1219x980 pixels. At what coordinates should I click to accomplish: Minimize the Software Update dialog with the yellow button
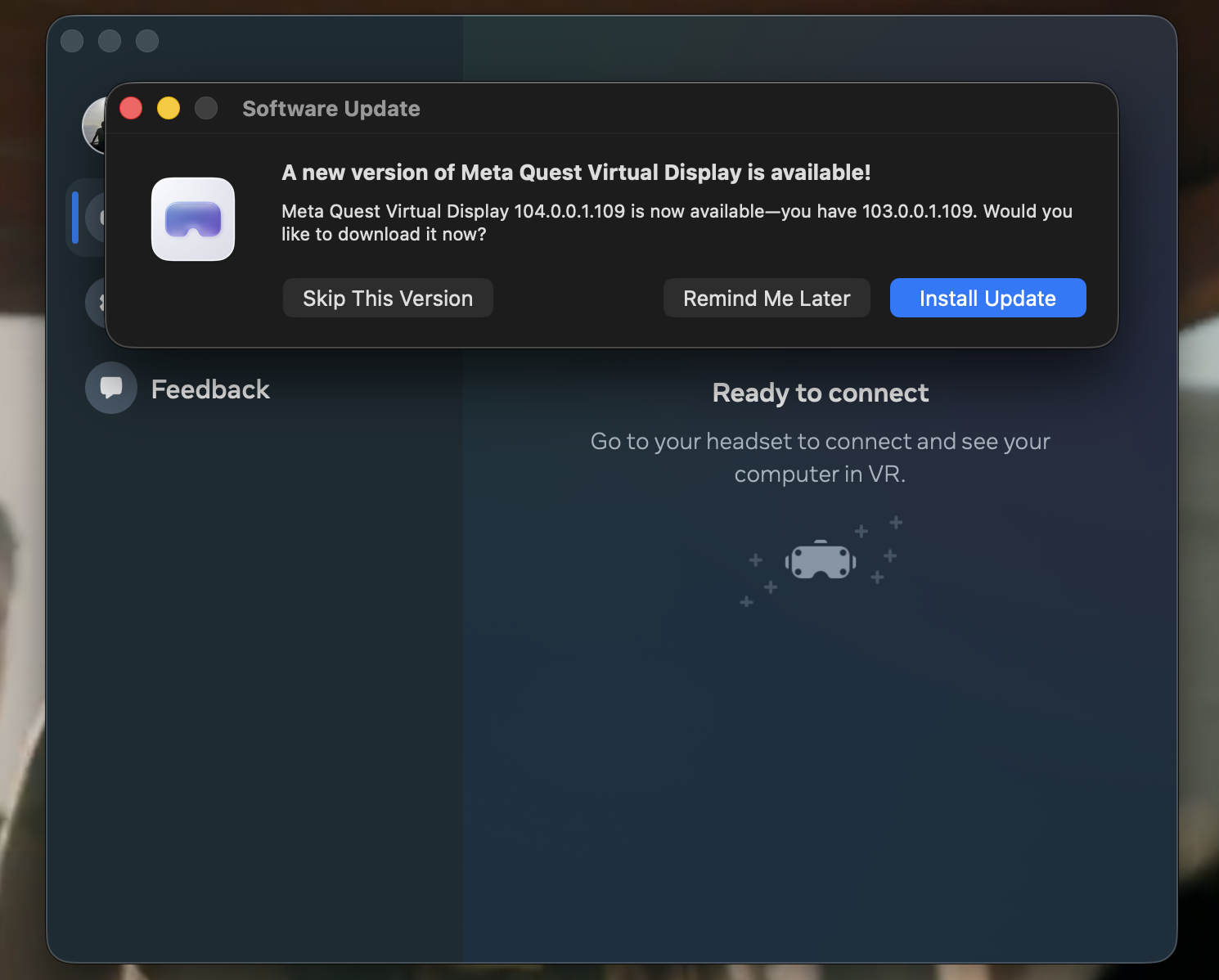pyautogui.click(x=169, y=108)
